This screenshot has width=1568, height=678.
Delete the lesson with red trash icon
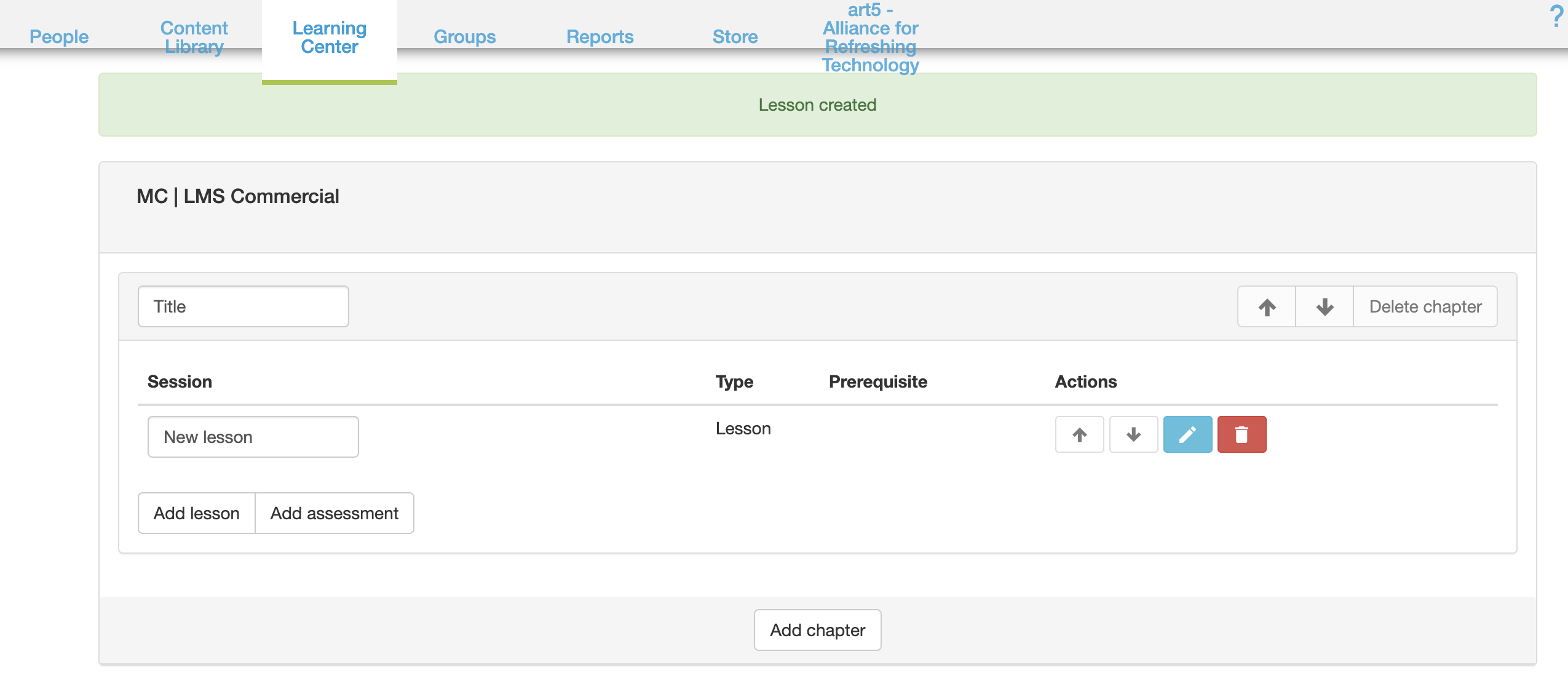pos(1241,434)
